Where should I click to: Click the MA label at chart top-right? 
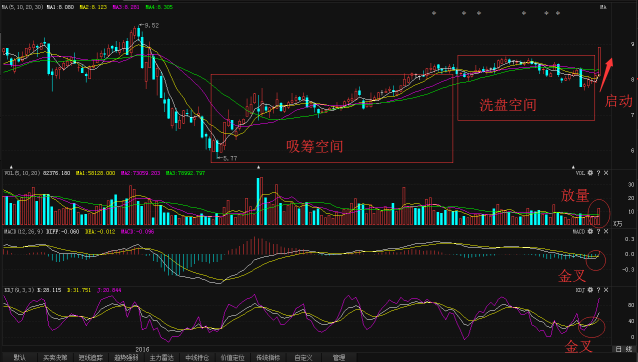point(603,7)
